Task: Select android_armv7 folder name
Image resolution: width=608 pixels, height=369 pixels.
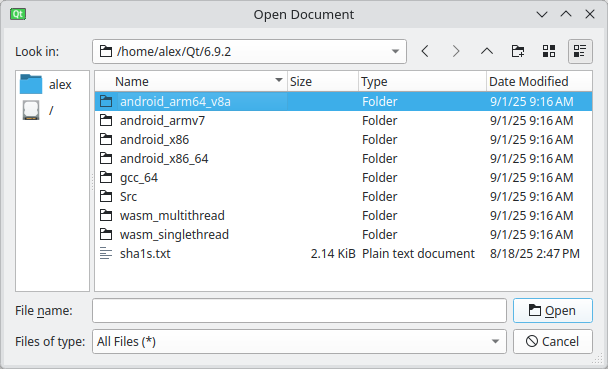Action: [x=162, y=121]
